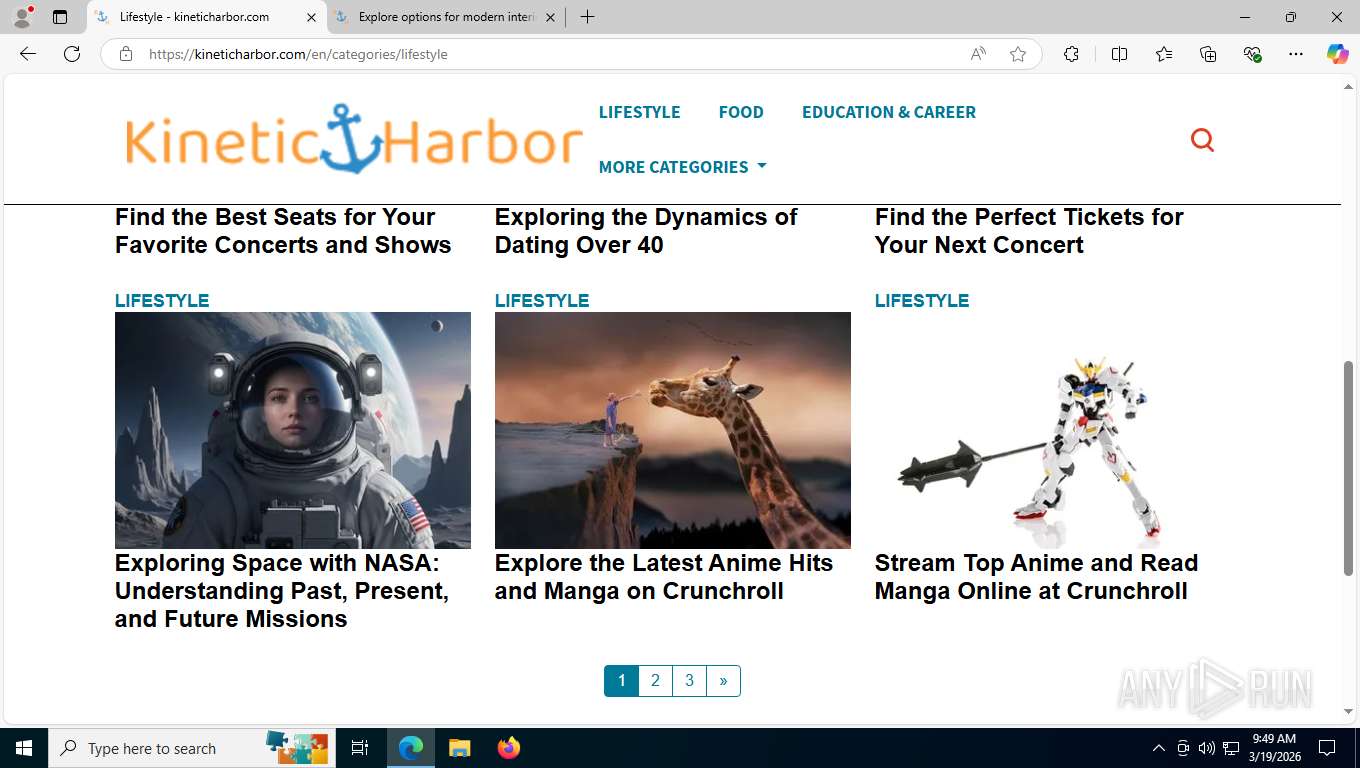
Task: Open Task View on the taskbar
Action: (360, 748)
